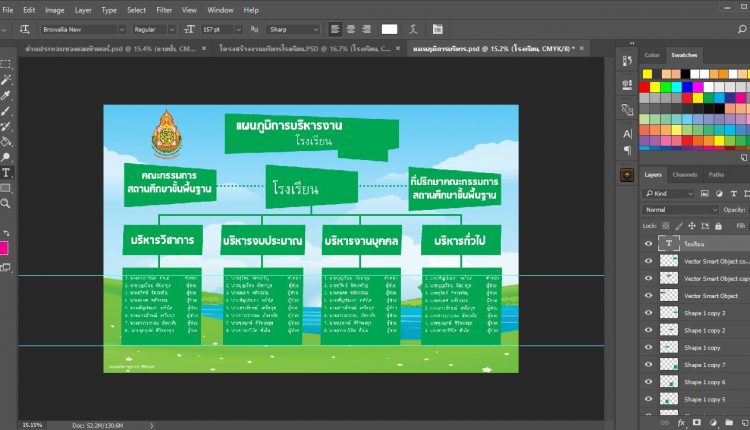Hide the Vector Smart Object layer
This screenshot has width=750, height=430.
click(x=648, y=296)
